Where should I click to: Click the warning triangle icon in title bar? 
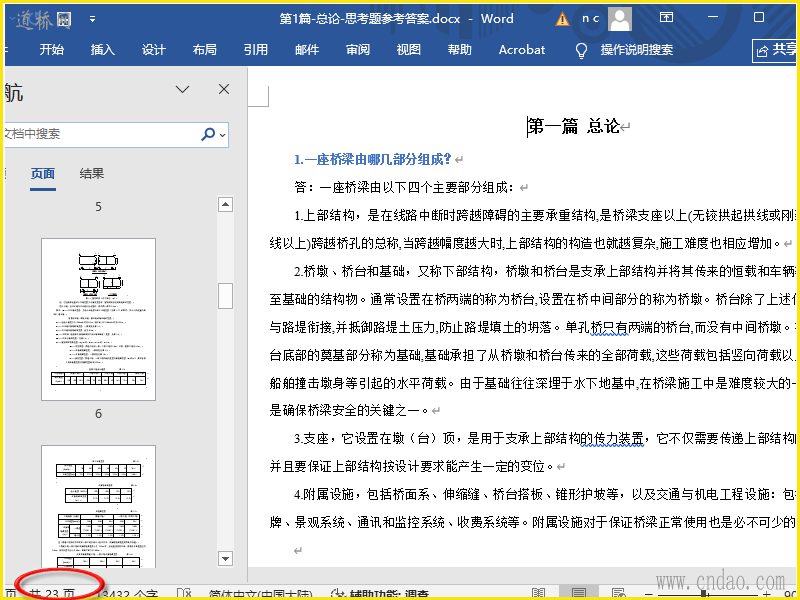click(563, 19)
